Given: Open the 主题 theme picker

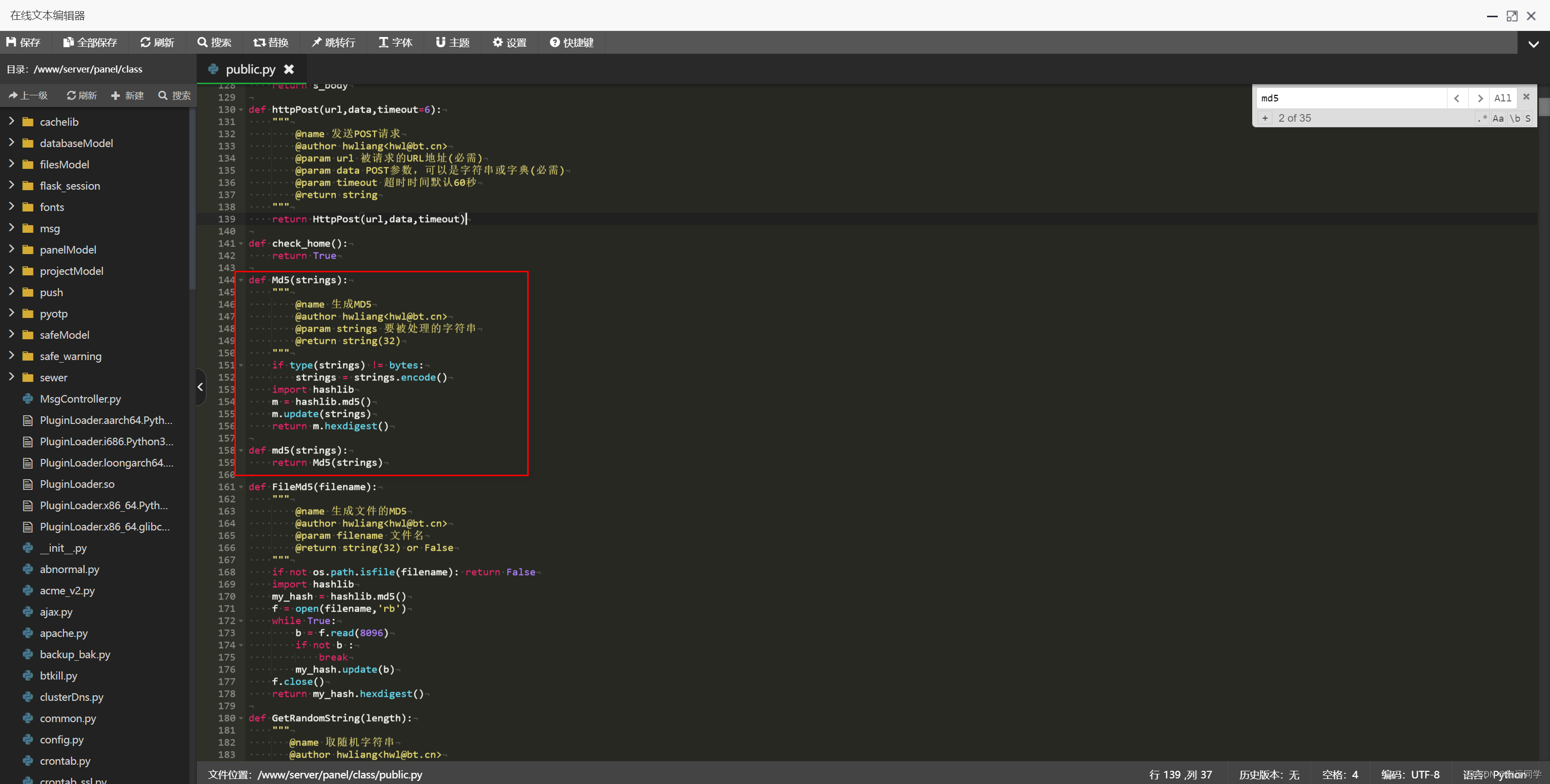Looking at the screenshot, I should pyautogui.click(x=452, y=42).
